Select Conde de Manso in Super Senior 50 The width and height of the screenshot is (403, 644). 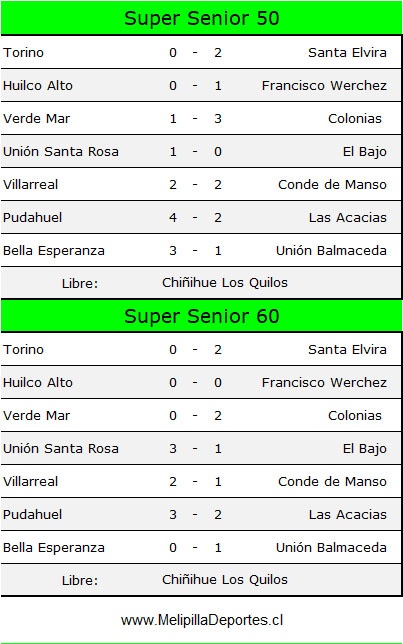click(332, 184)
